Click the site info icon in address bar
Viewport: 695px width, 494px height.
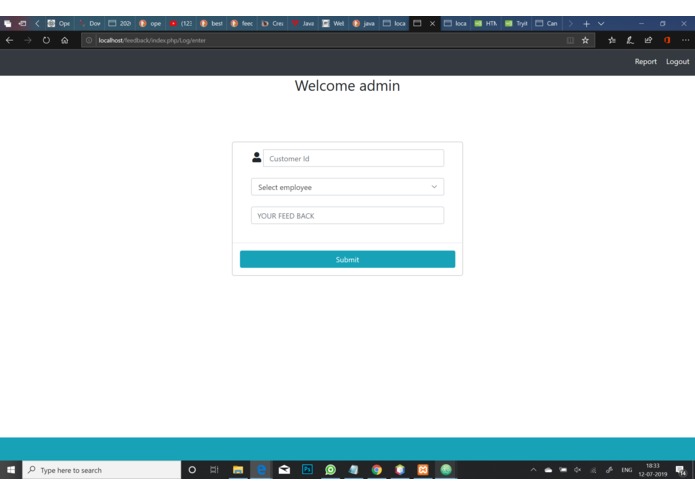[89, 40]
